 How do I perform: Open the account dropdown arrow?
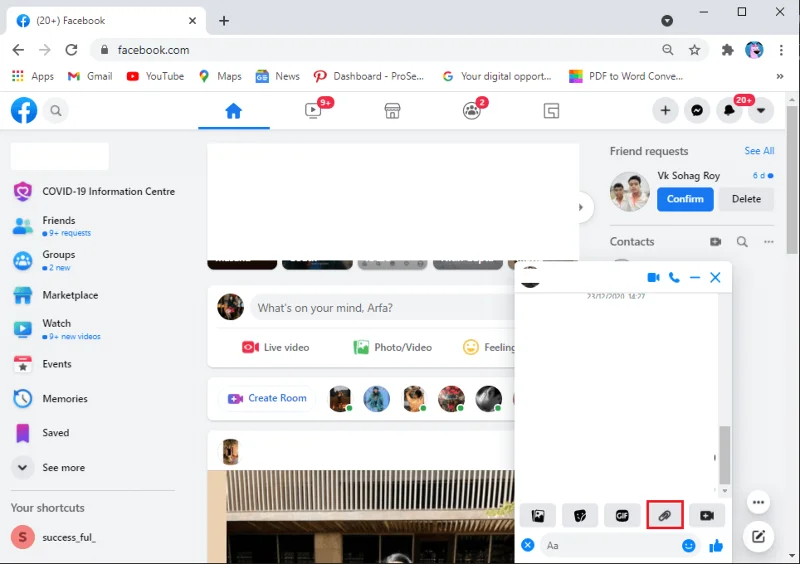point(761,110)
